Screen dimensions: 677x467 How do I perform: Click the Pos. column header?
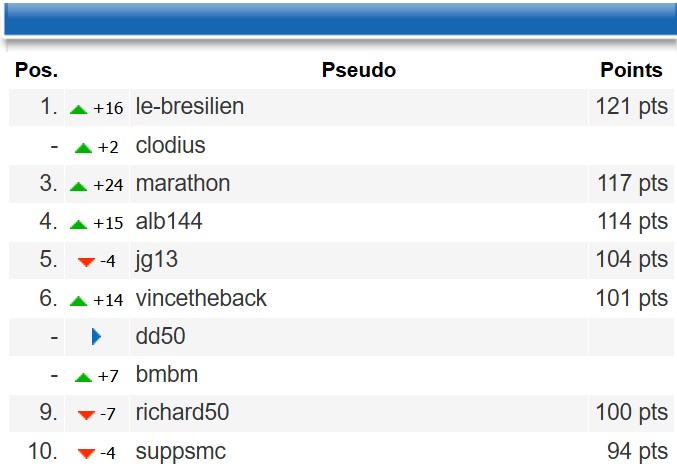point(36,70)
